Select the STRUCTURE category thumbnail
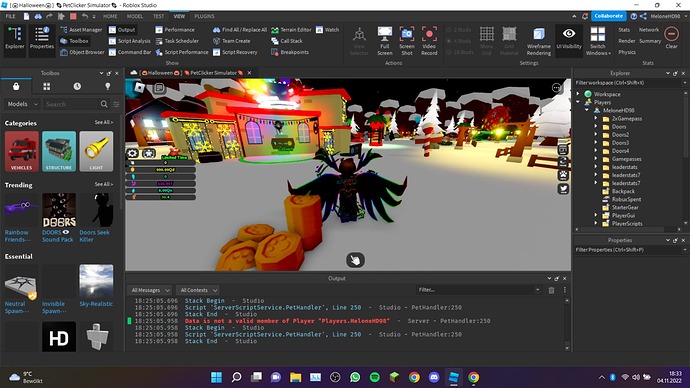The height and width of the screenshot is (388, 690). tap(59, 151)
